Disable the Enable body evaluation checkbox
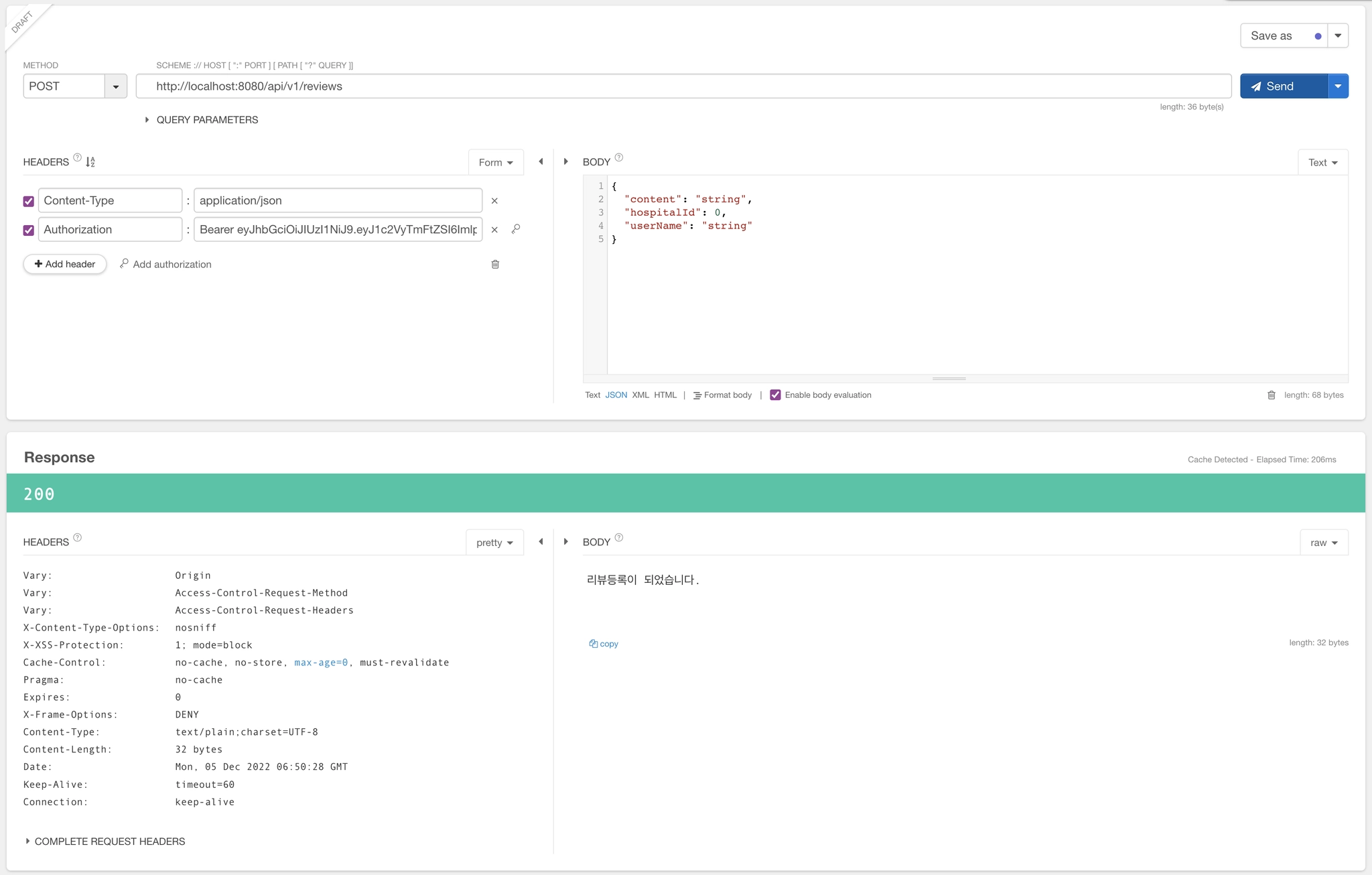Image resolution: width=1372 pixels, height=875 pixels. click(775, 395)
